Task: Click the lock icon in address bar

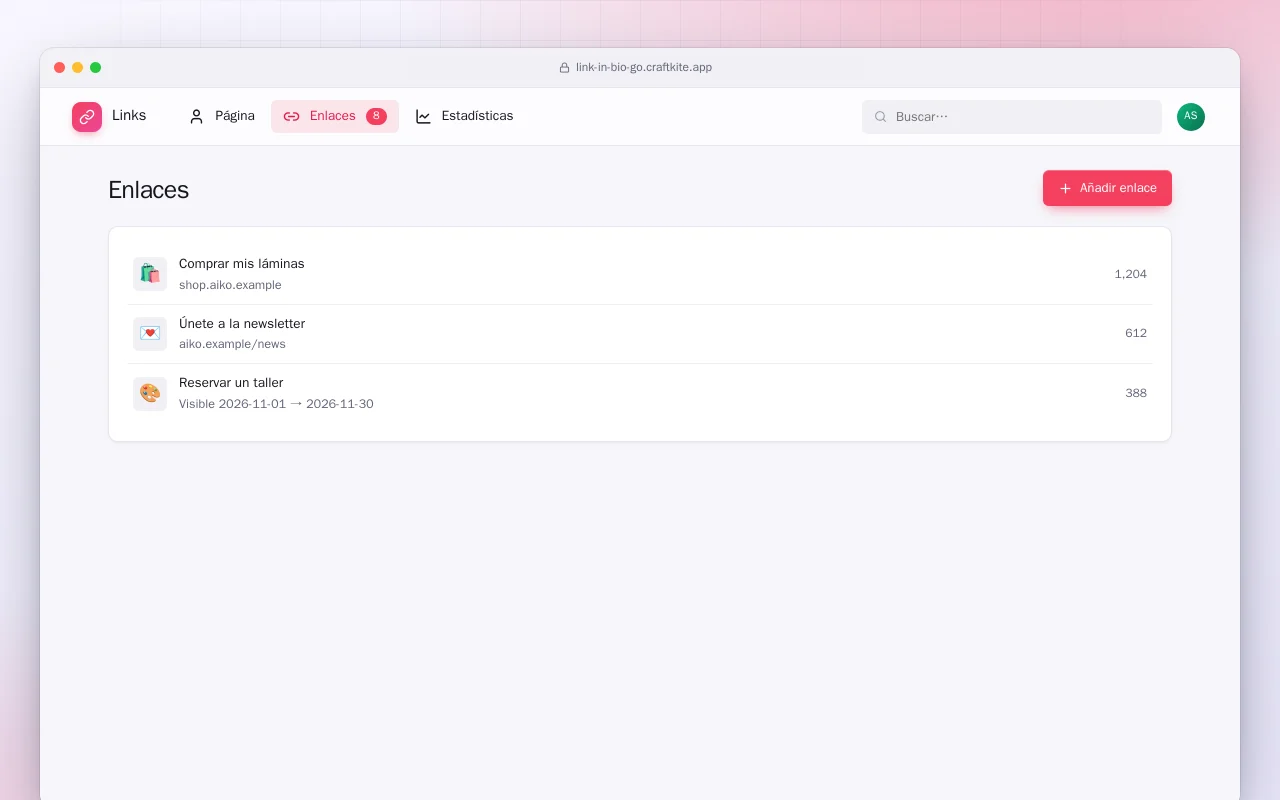Action: 564,68
